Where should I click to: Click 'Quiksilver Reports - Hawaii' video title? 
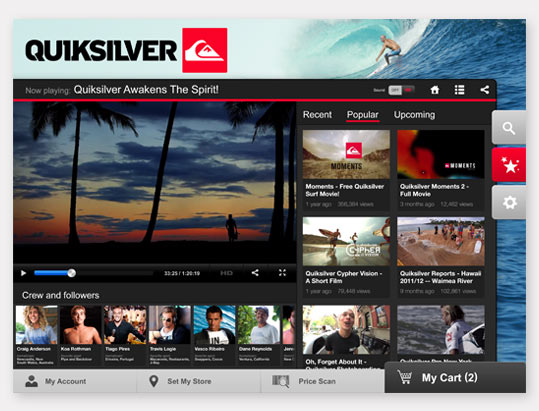440,277
